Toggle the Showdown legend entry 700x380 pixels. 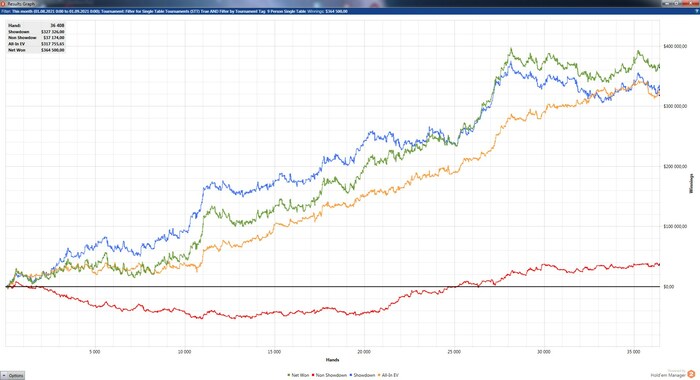362,375
